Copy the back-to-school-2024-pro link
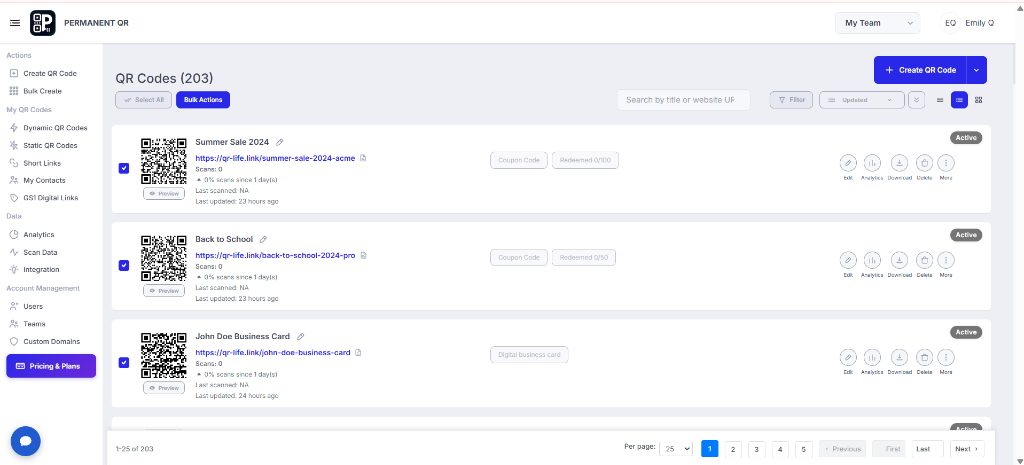This screenshot has height=465, width=1024. point(364,255)
